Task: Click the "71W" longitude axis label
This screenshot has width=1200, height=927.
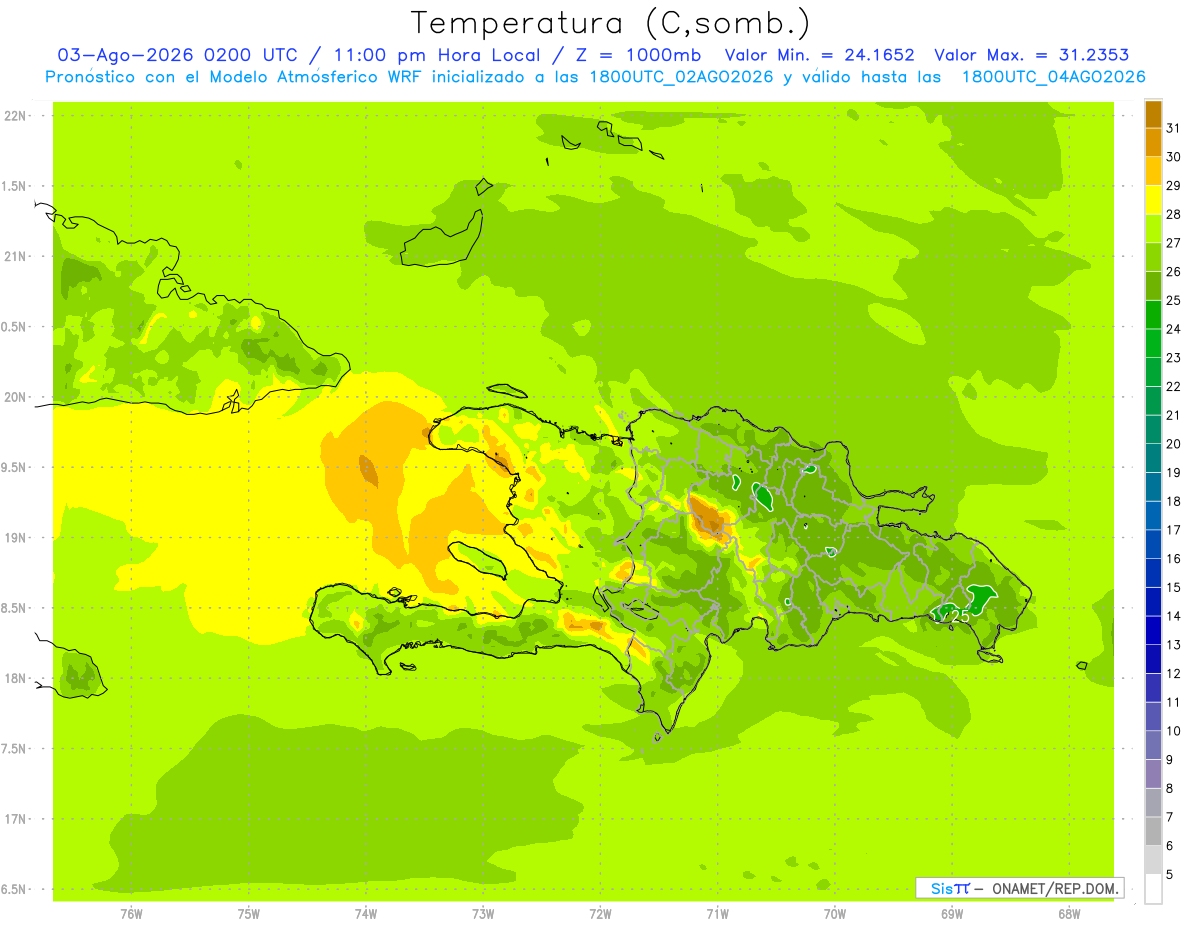Action: [x=717, y=914]
